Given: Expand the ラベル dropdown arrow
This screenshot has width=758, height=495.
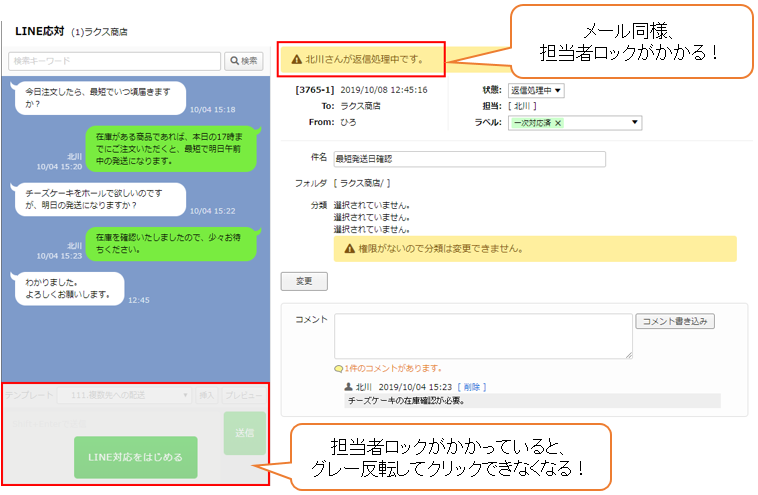Looking at the screenshot, I should (635, 122).
